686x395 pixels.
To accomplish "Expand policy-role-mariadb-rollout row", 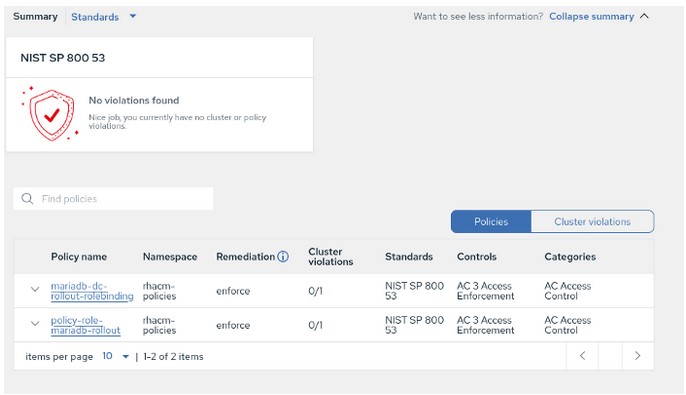I will tap(35, 324).
